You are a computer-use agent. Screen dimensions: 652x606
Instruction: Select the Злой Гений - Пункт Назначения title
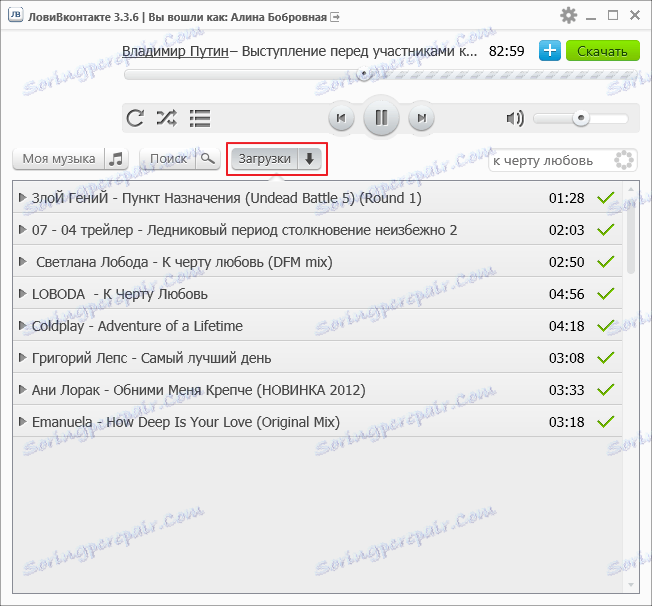coord(227,198)
